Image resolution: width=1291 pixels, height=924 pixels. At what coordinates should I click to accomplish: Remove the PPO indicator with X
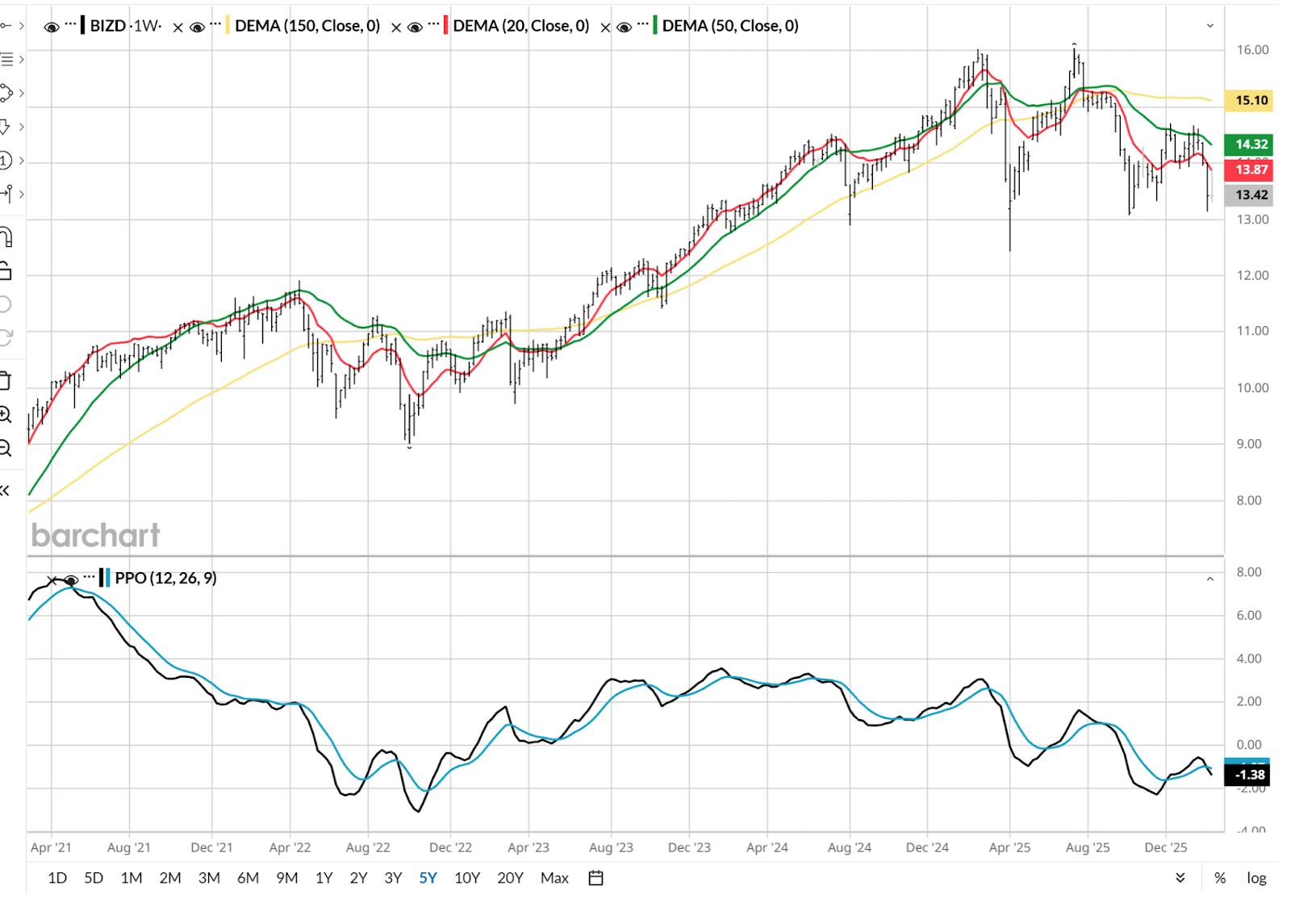coord(52,580)
